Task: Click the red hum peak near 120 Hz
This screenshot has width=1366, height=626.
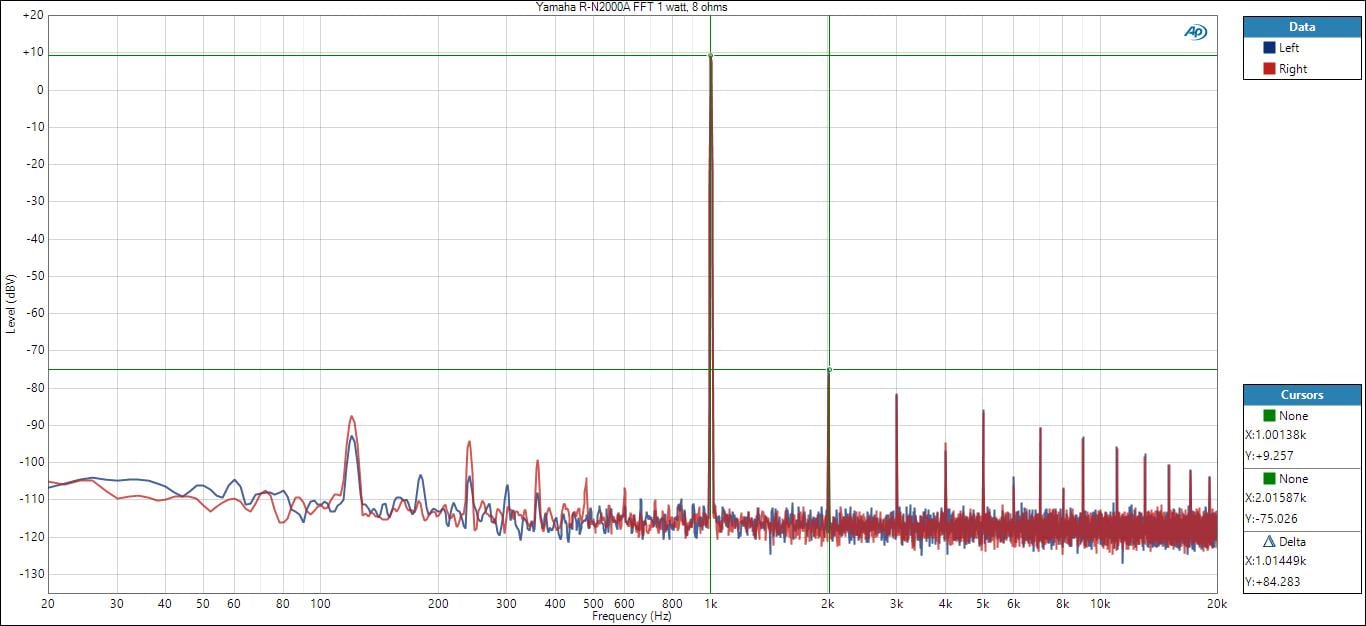Action: tap(351, 418)
